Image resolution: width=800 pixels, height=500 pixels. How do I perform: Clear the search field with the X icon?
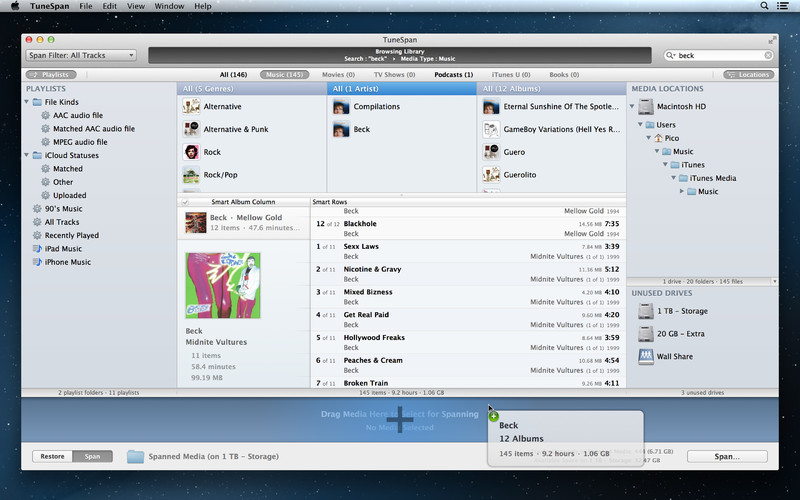768,55
